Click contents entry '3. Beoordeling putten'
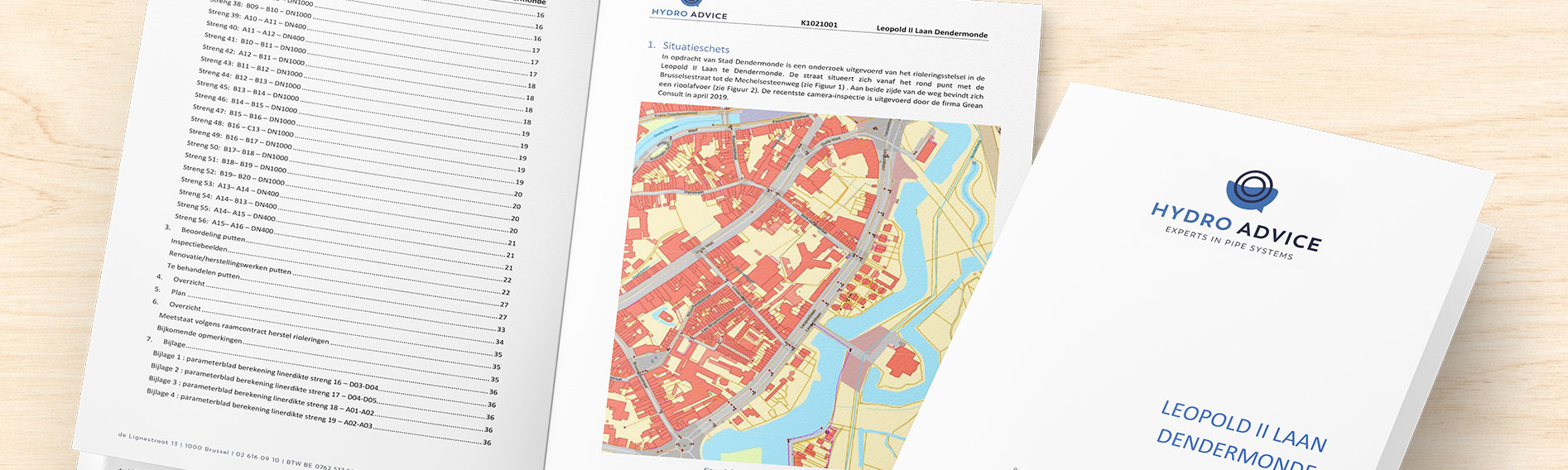1568x470 pixels. coord(204,233)
